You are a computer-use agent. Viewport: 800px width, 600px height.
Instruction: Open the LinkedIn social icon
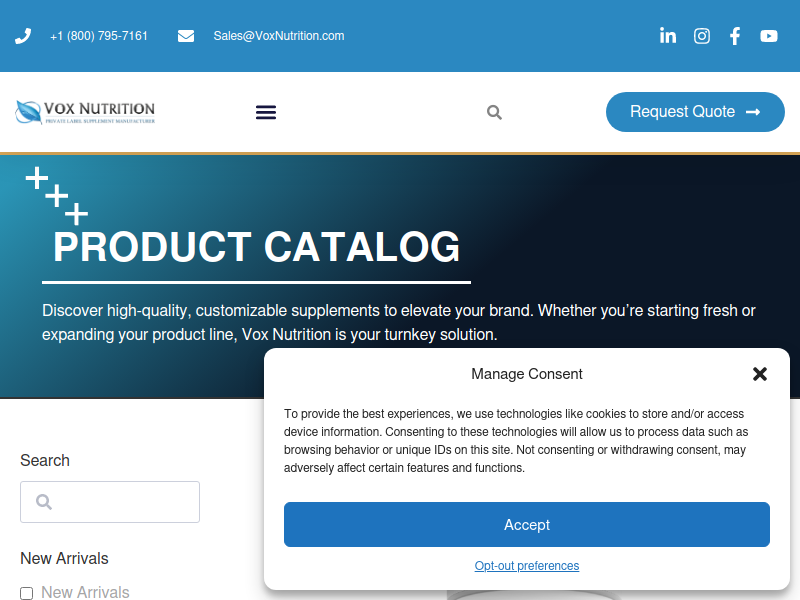point(668,36)
